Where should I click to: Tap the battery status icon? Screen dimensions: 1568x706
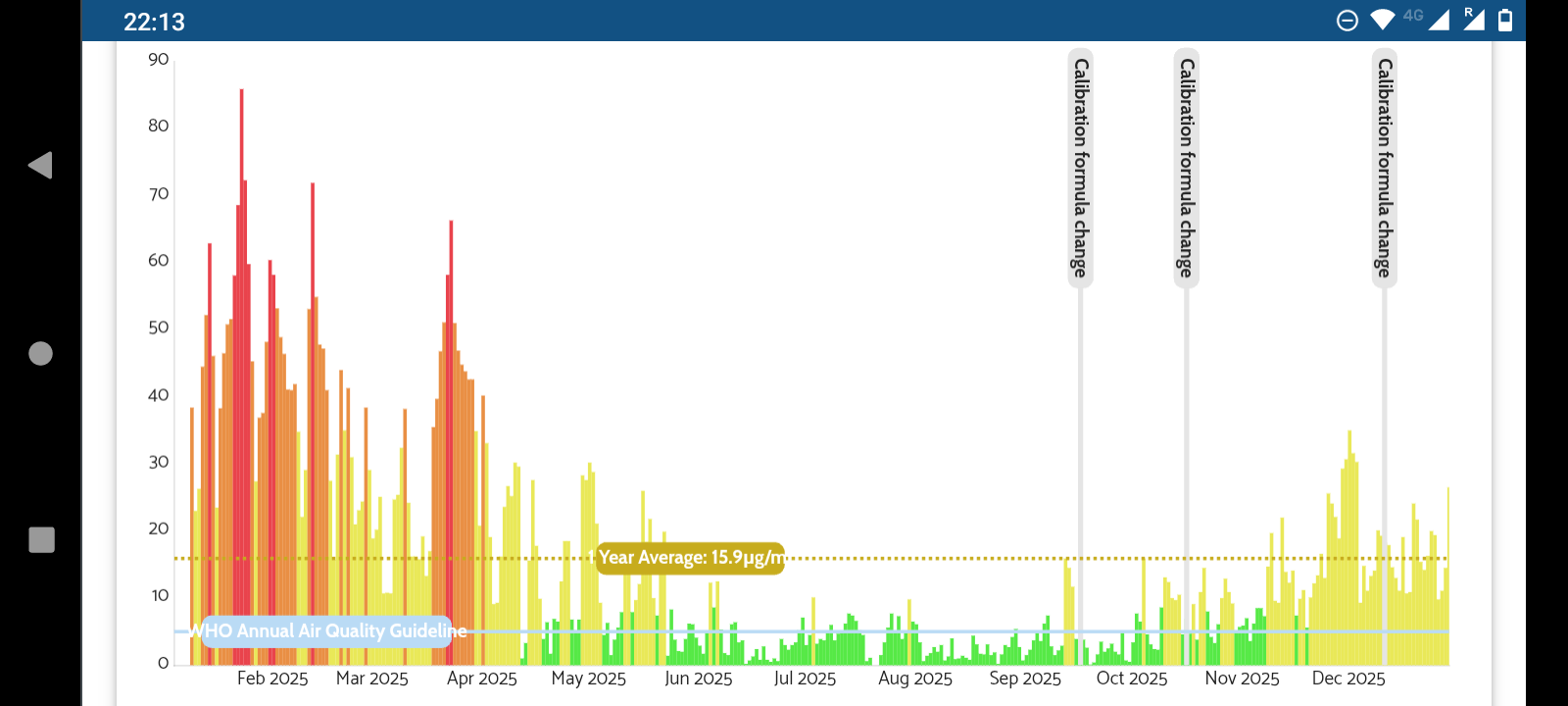pyautogui.click(x=1505, y=21)
